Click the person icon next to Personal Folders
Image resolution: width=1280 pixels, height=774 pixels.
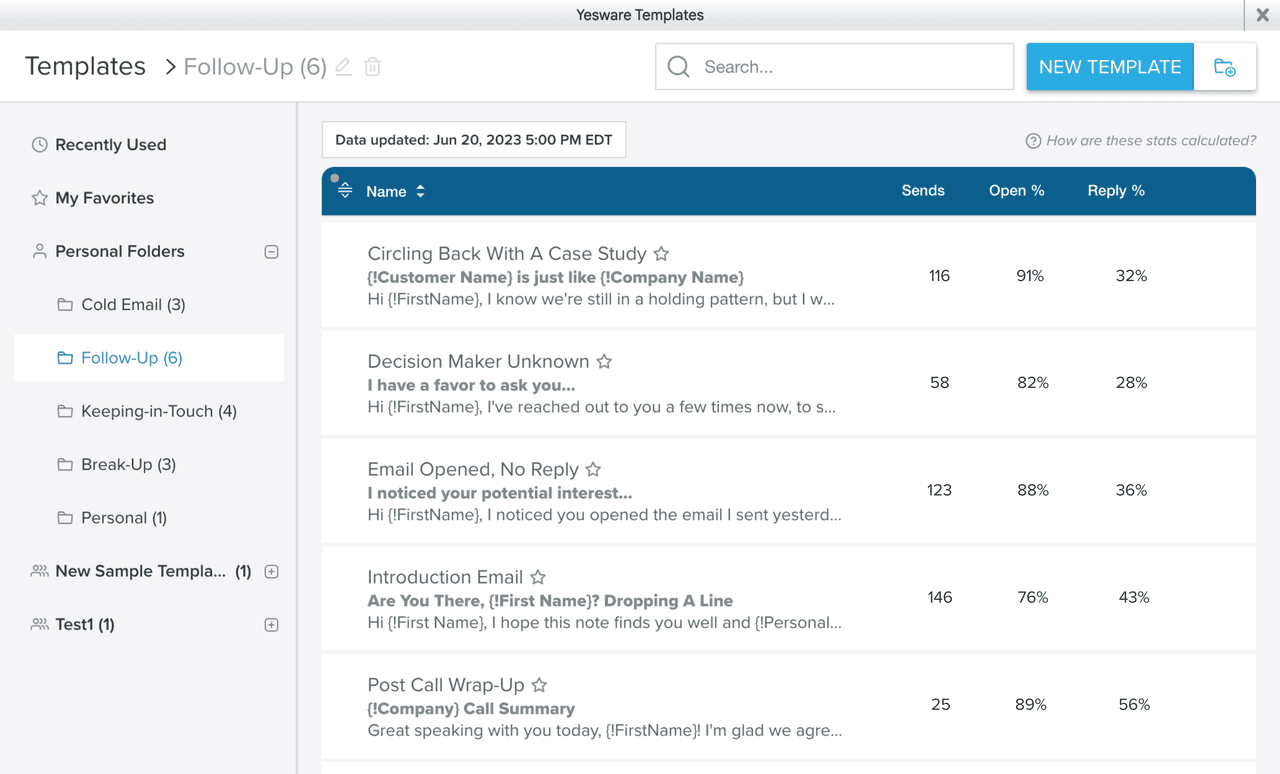click(x=39, y=251)
